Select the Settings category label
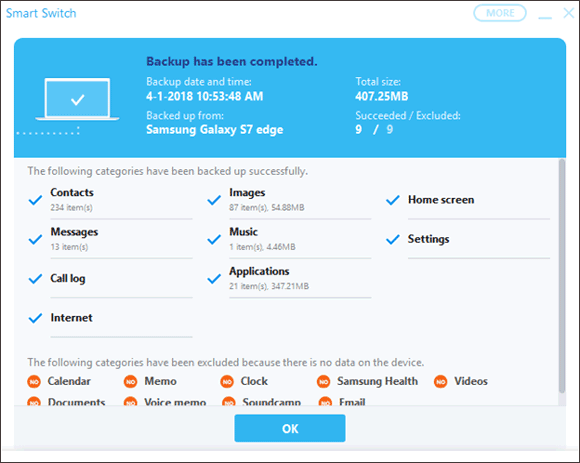 pos(428,239)
